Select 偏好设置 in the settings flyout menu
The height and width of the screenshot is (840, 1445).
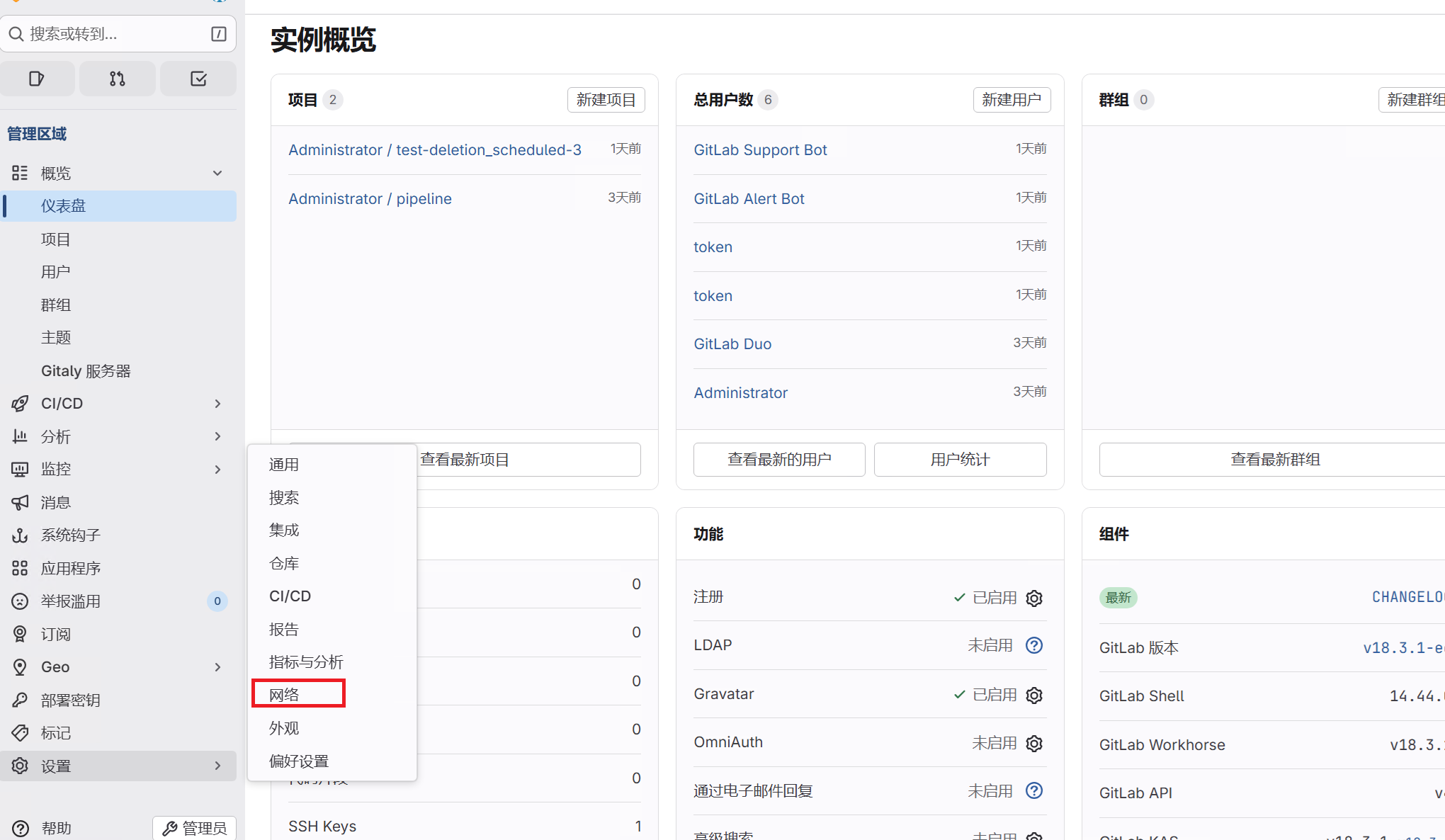pyautogui.click(x=299, y=761)
